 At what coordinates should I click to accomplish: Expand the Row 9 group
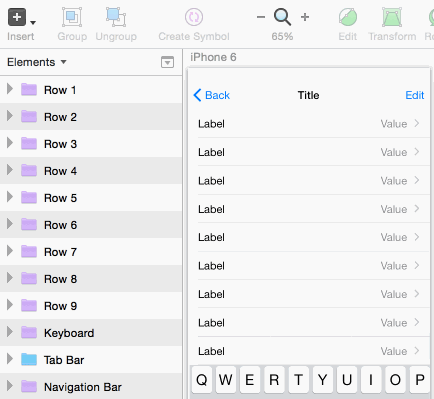pyautogui.click(x=10, y=305)
